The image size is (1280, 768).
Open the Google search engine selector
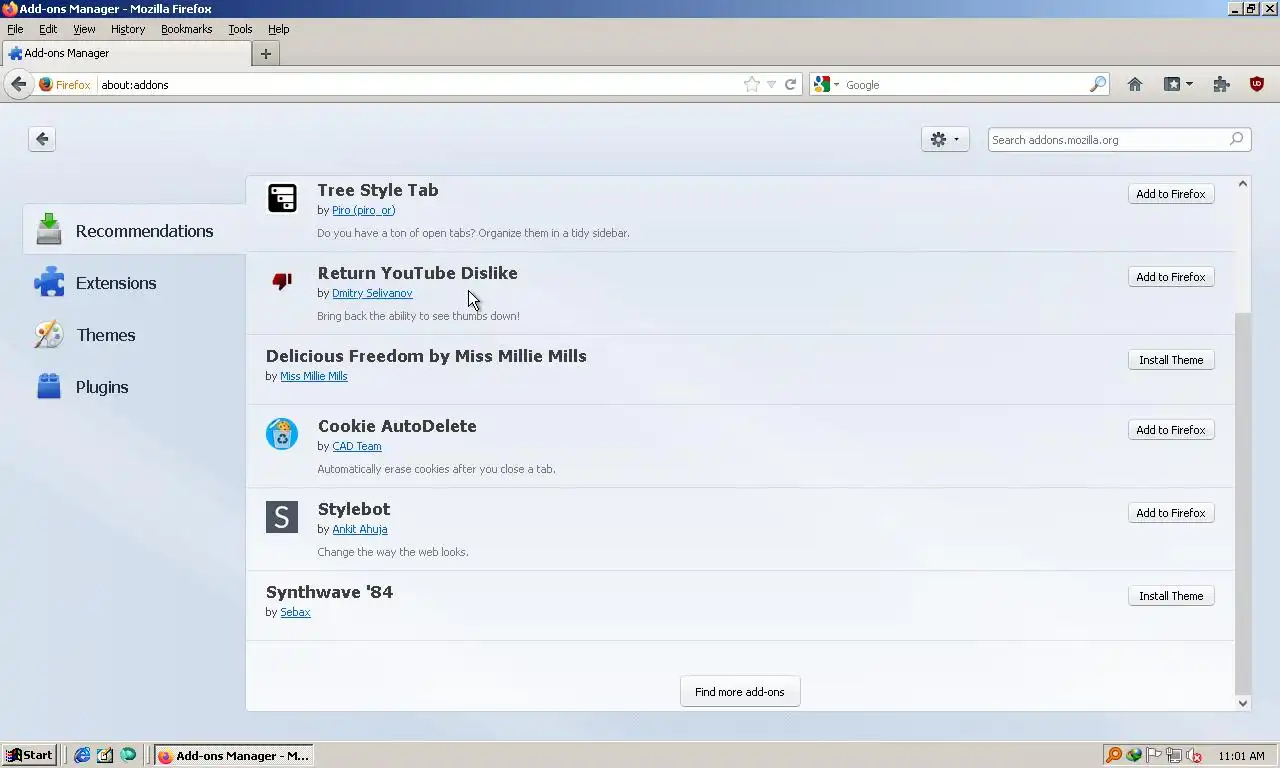click(x=827, y=85)
